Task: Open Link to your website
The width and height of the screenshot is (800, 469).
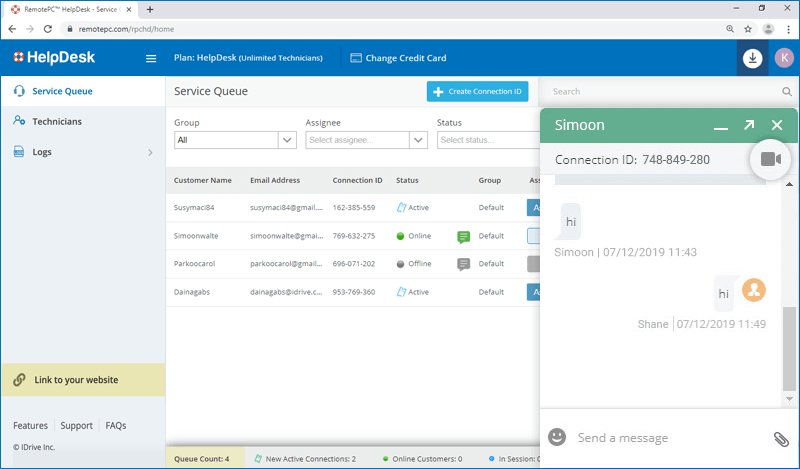Action: click(76, 380)
